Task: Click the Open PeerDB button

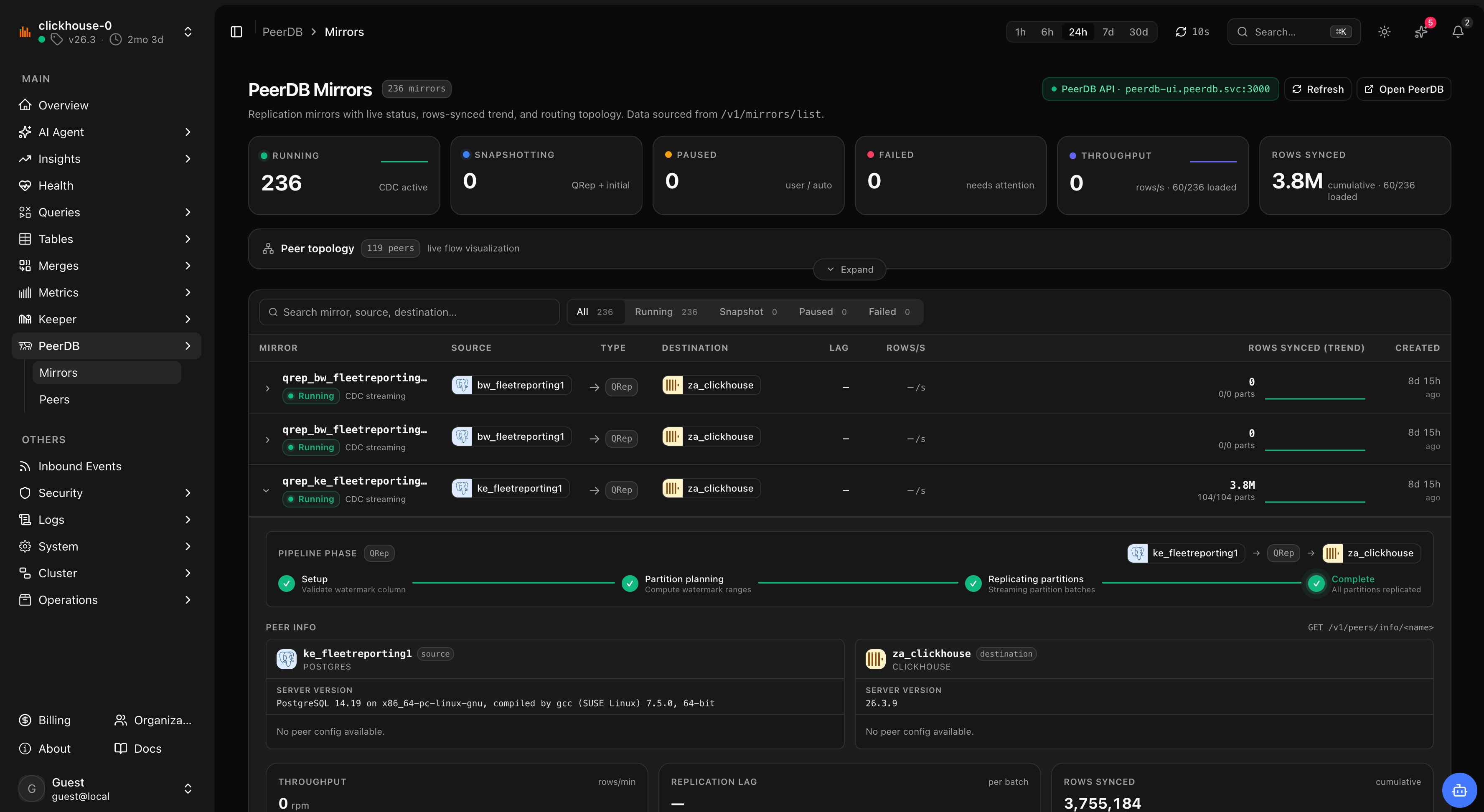Action: tap(1403, 89)
